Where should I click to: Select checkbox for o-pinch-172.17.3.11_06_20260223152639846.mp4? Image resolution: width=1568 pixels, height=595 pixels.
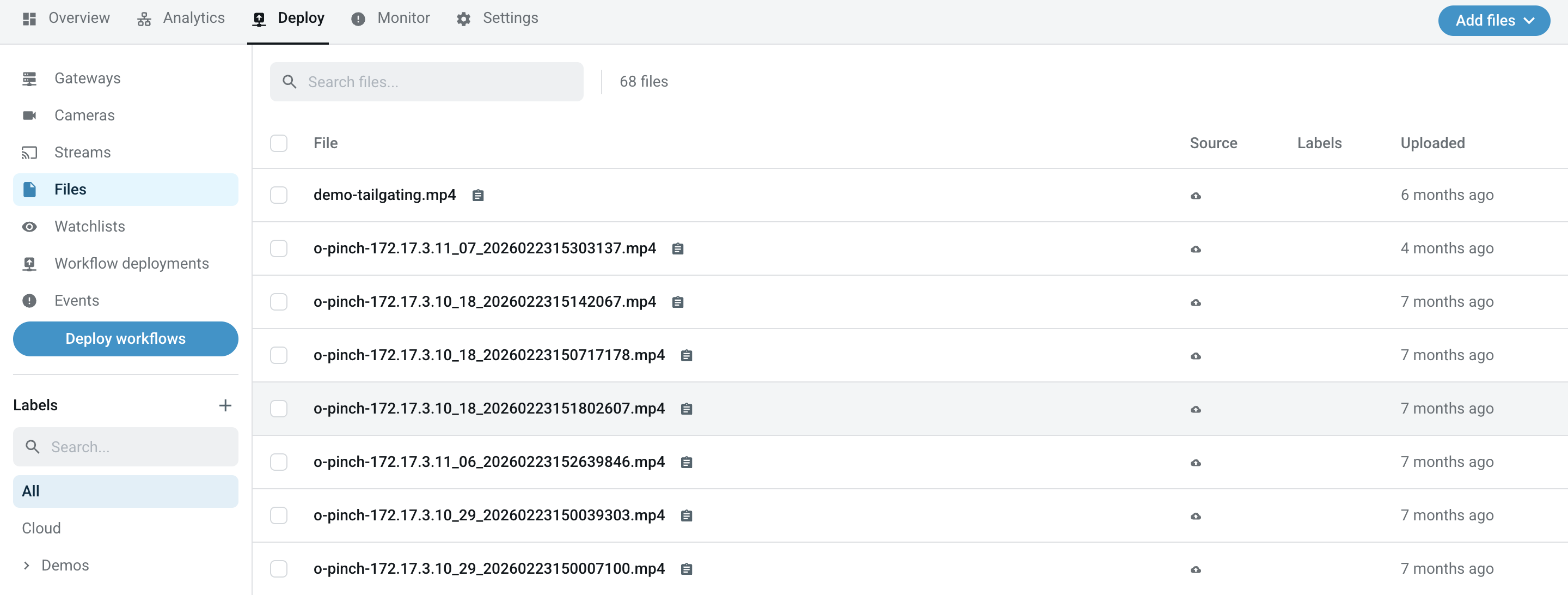click(x=279, y=462)
